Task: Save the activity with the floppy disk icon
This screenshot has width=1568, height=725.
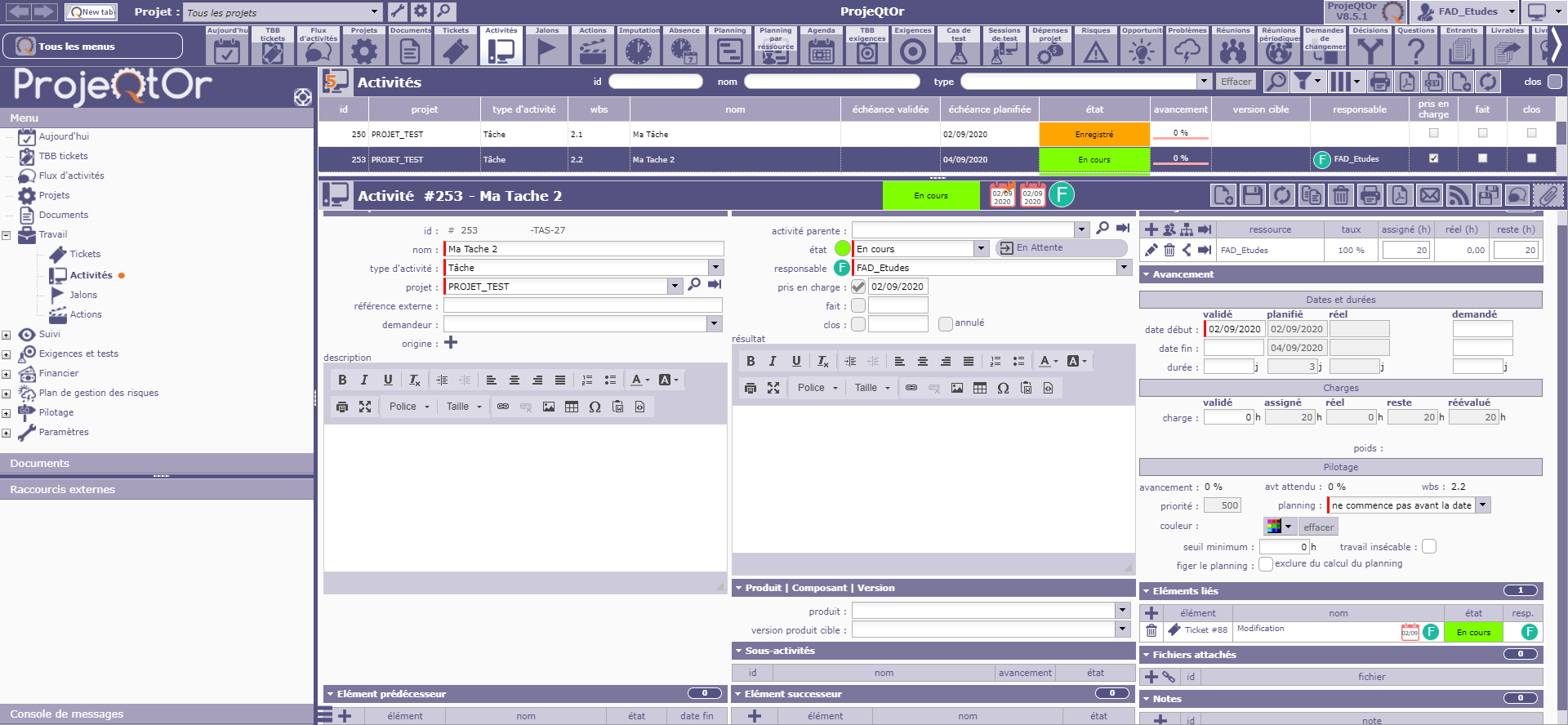Action: tap(1252, 196)
